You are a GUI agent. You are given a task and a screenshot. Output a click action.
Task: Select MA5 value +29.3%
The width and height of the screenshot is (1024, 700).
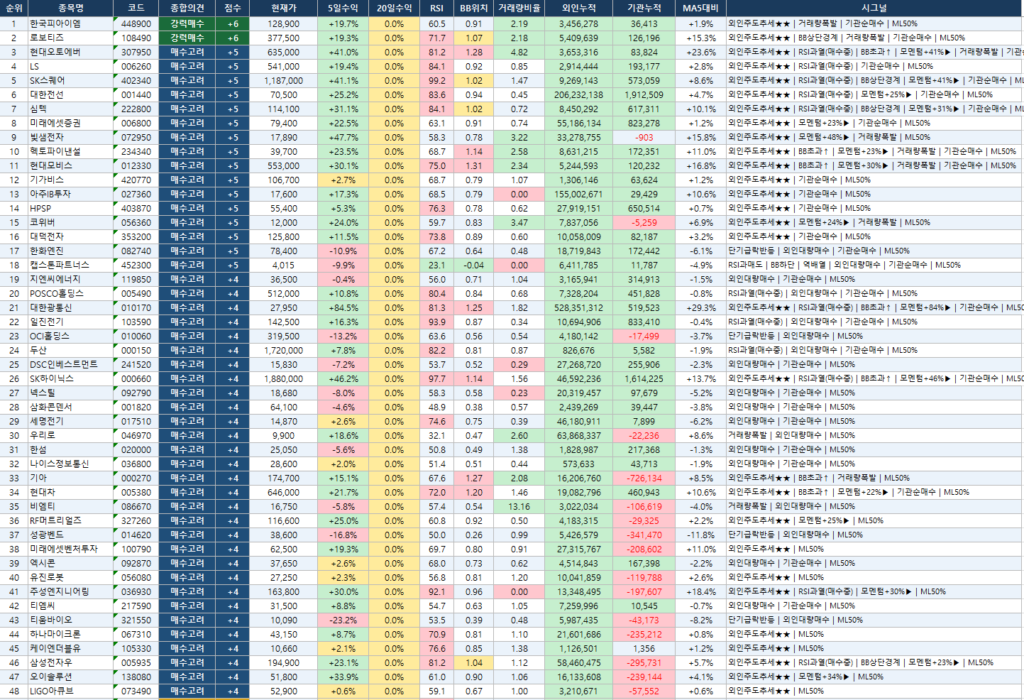click(701, 308)
